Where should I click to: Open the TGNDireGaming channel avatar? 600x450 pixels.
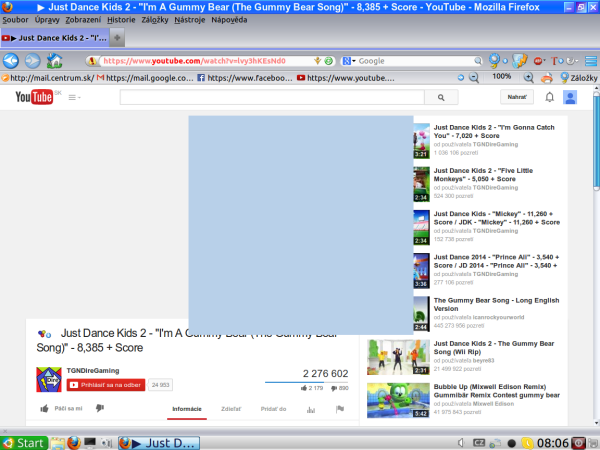[49, 380]
